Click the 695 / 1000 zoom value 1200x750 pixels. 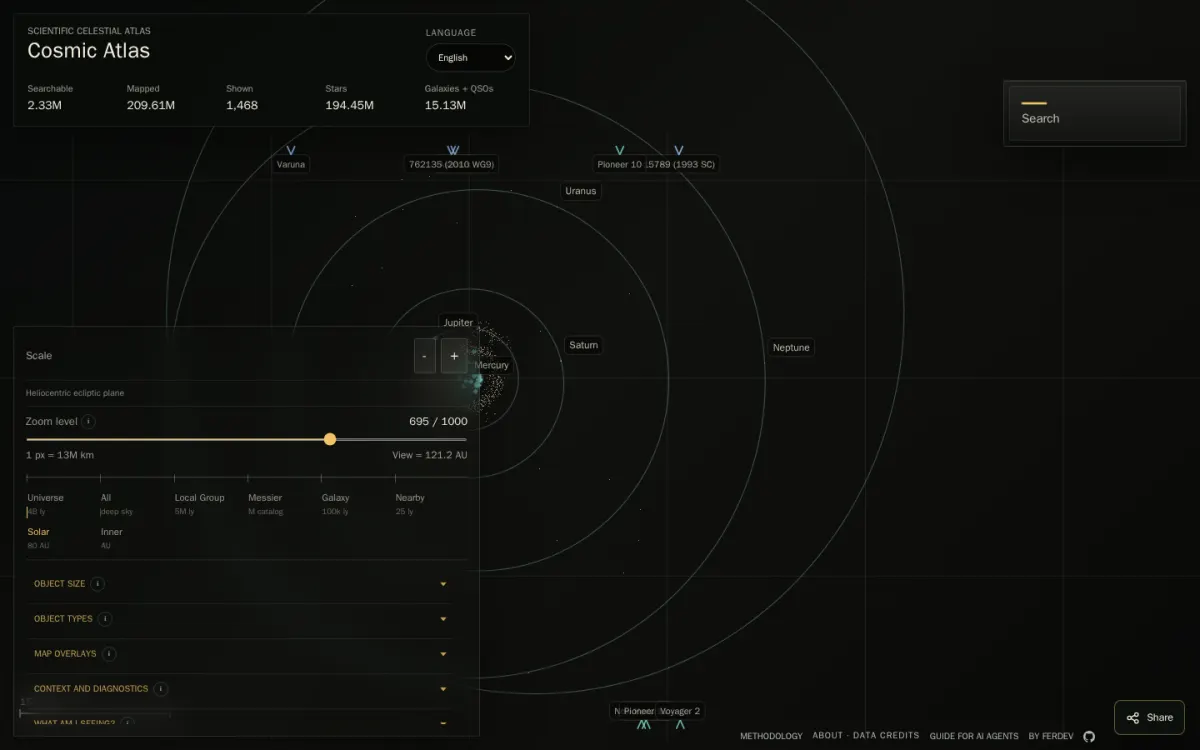438,421
